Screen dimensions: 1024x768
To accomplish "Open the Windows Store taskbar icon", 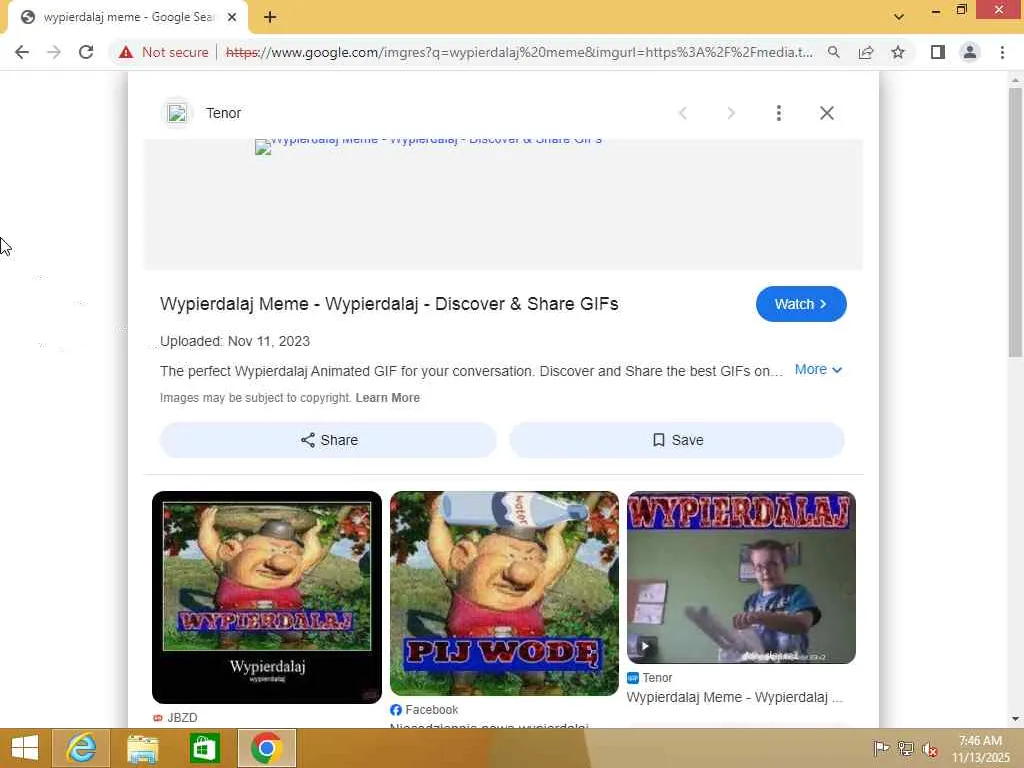I will click(204, 748).
